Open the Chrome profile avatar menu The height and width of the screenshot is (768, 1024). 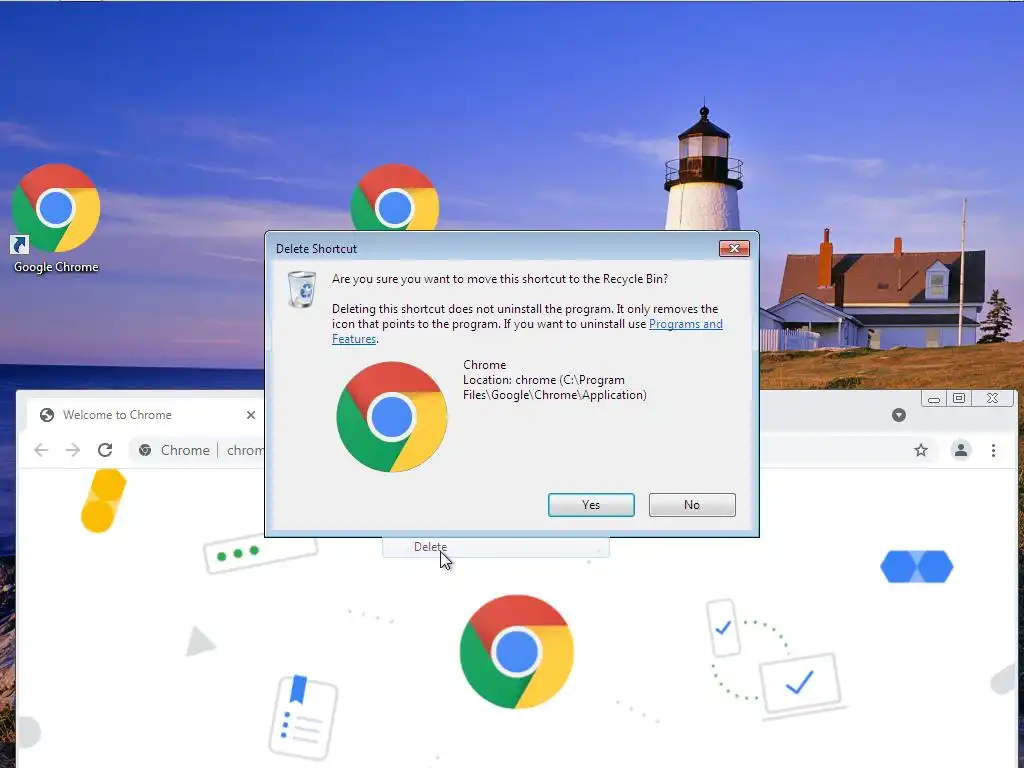[x=961, y=450]
